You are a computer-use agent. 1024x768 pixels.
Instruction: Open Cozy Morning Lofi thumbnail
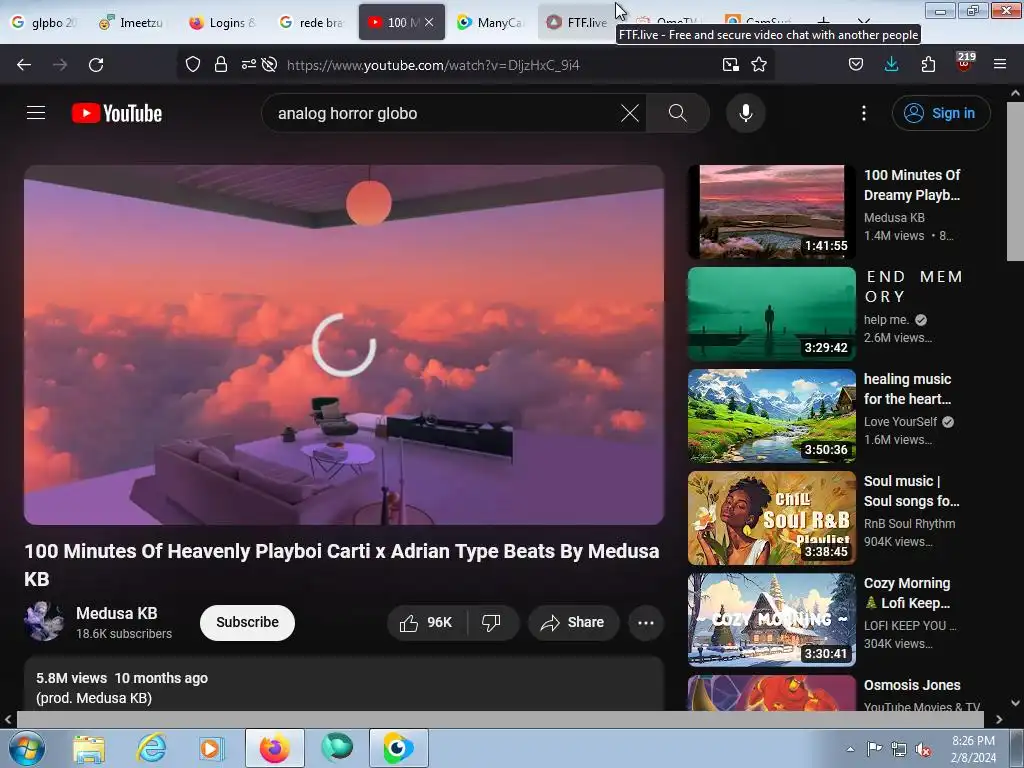pyautogui.click(x=772, y=620)
